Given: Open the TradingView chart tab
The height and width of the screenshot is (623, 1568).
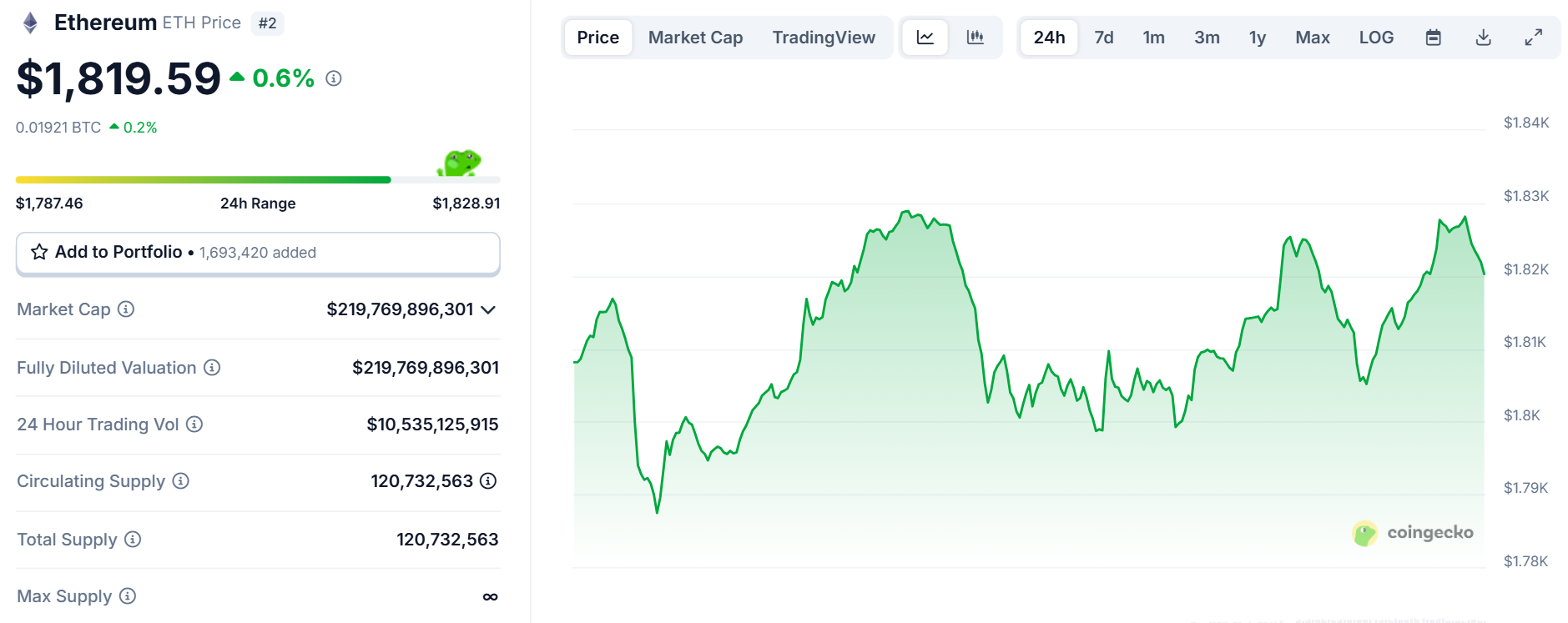Looking at the screenshot, I should pos(824,38).
